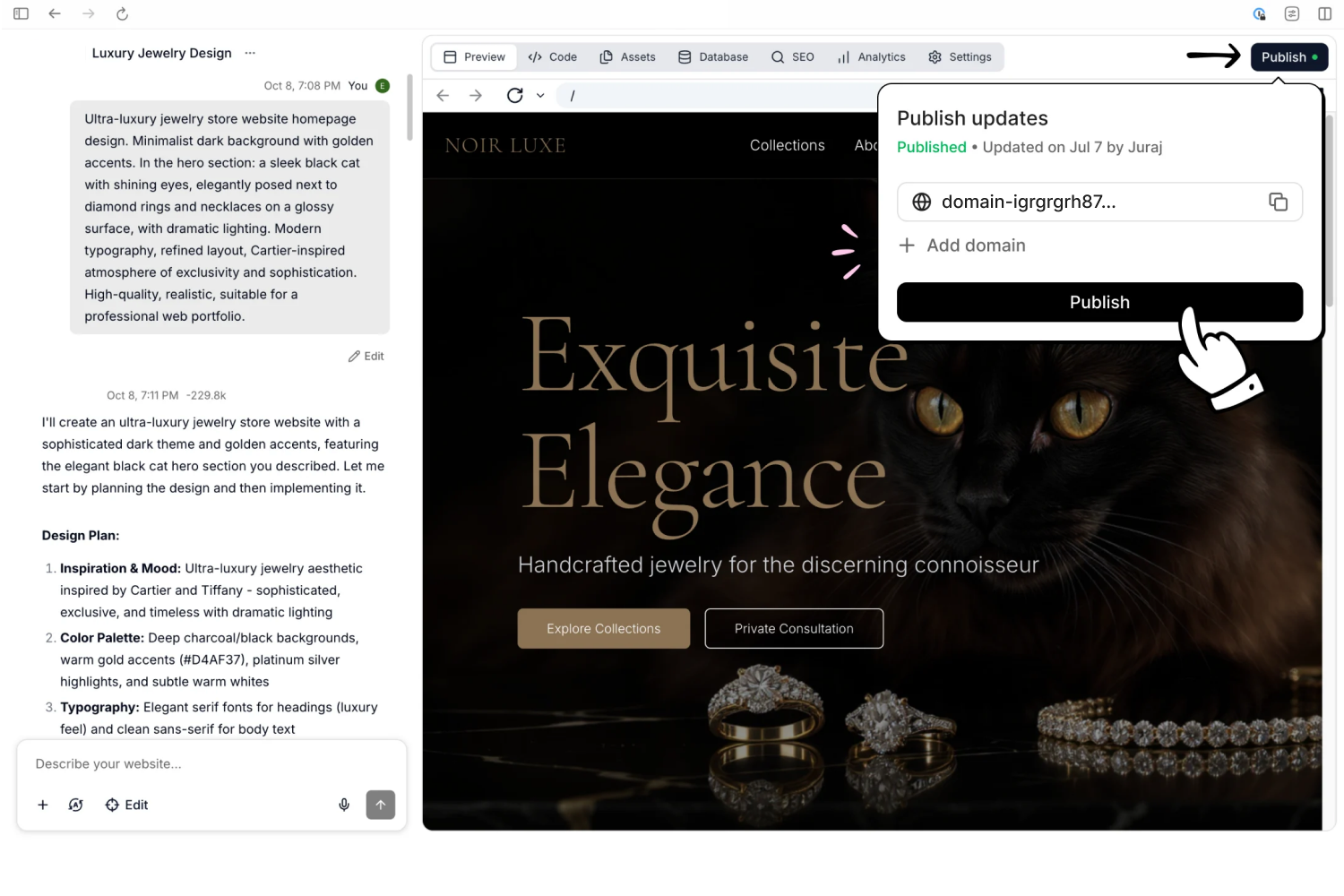Refresh the website preview
1344x896 pixels.
[x=515, y=95]
